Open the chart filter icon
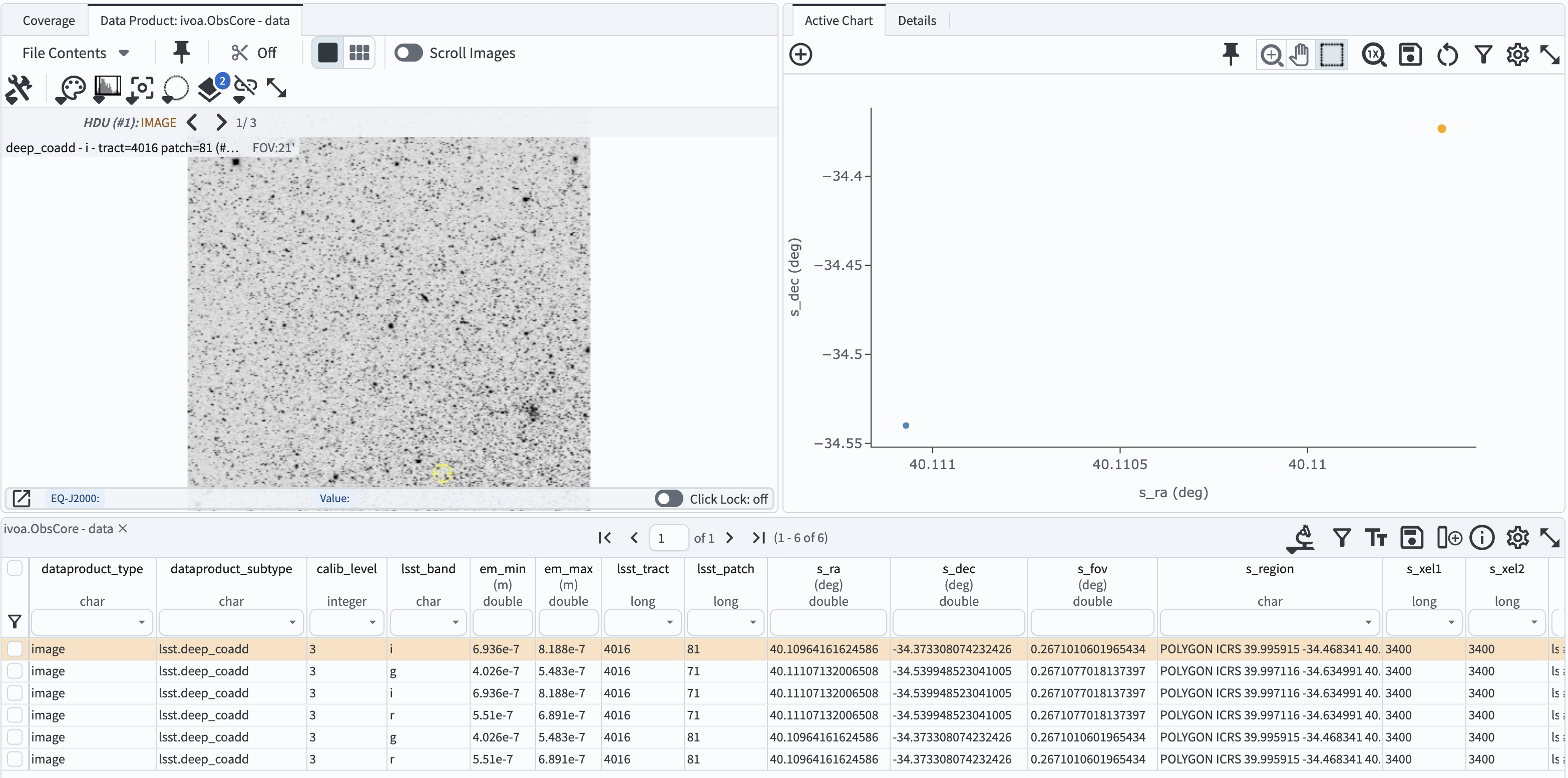Viewport: 1568px width, 778px height. [x=1484, y=54]
